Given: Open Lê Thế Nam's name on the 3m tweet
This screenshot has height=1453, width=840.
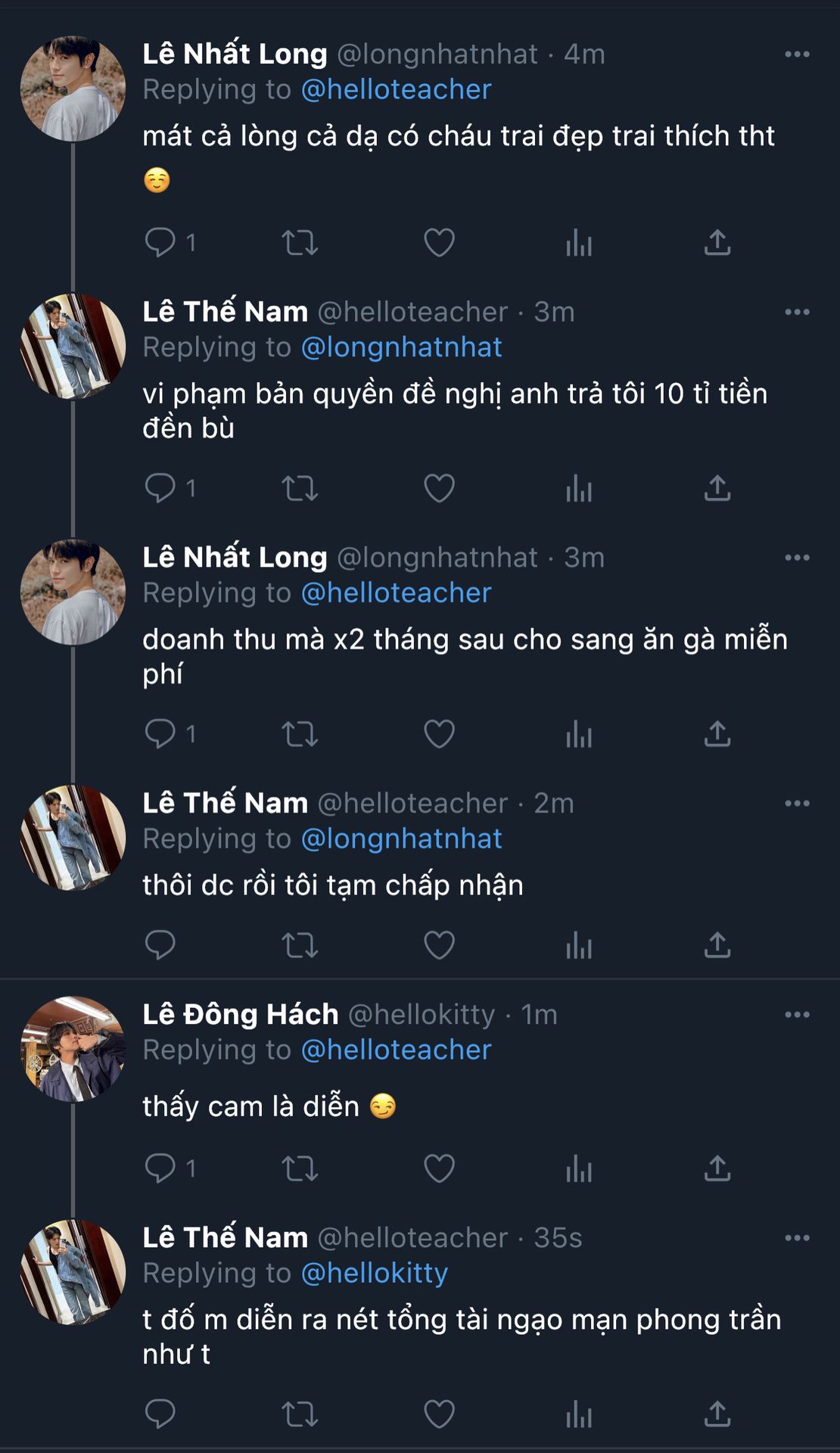Looking at the screenshot, I should coord(226,312).
